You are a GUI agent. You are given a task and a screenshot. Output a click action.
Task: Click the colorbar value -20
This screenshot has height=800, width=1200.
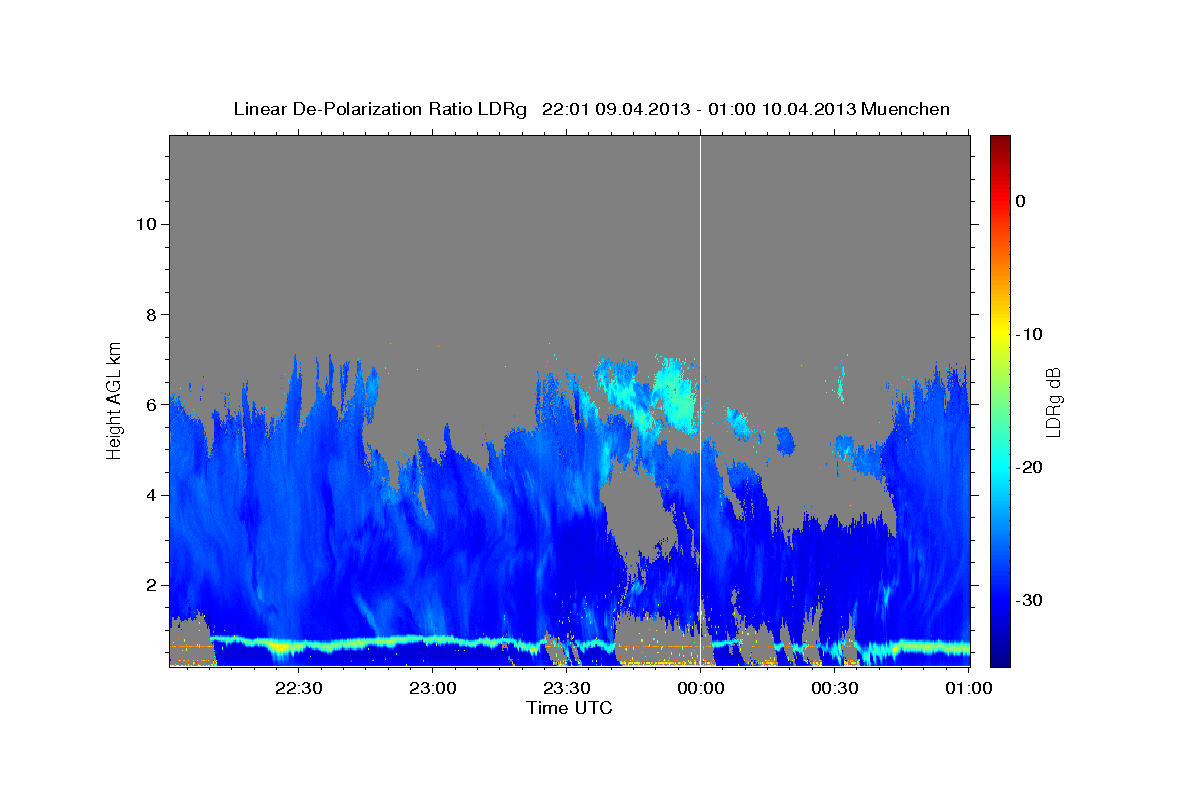1029,467
